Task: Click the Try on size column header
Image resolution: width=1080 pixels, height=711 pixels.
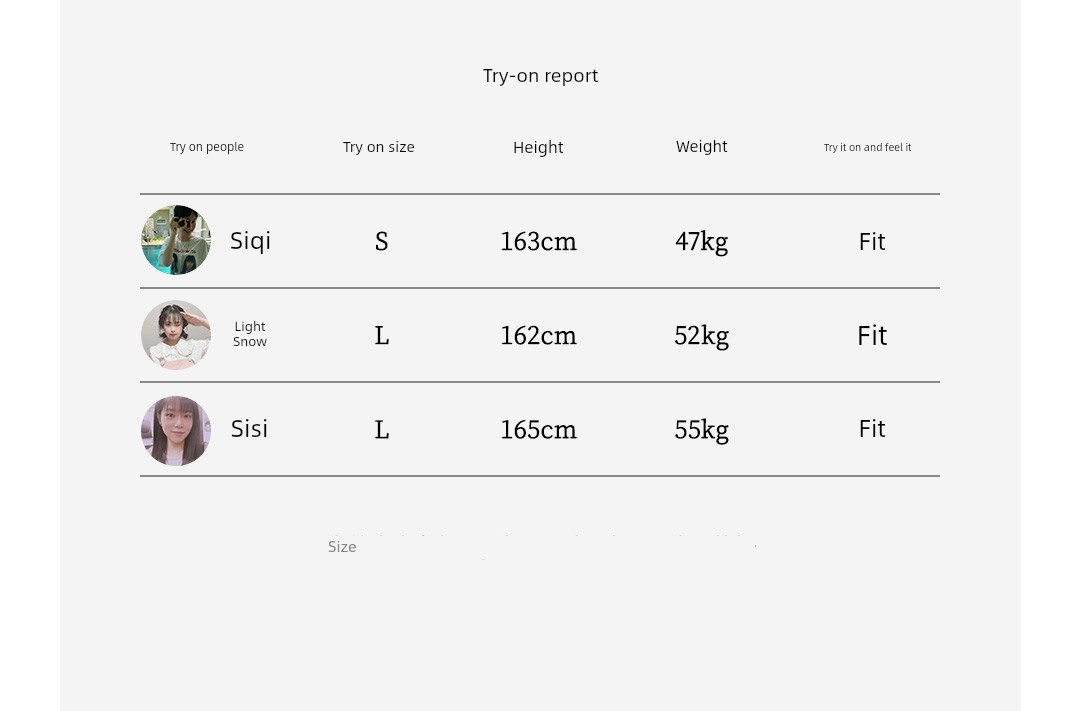Action: (x=379, y=147)
